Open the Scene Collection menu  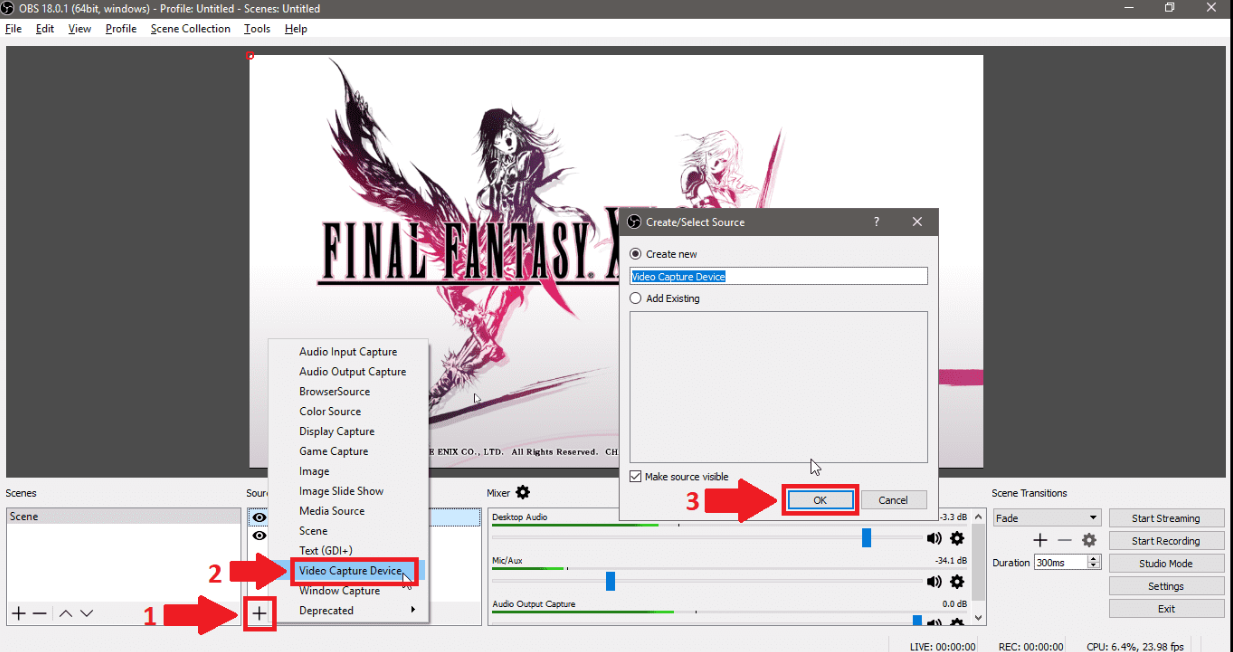pyautogui.click(x=191, y=29)
